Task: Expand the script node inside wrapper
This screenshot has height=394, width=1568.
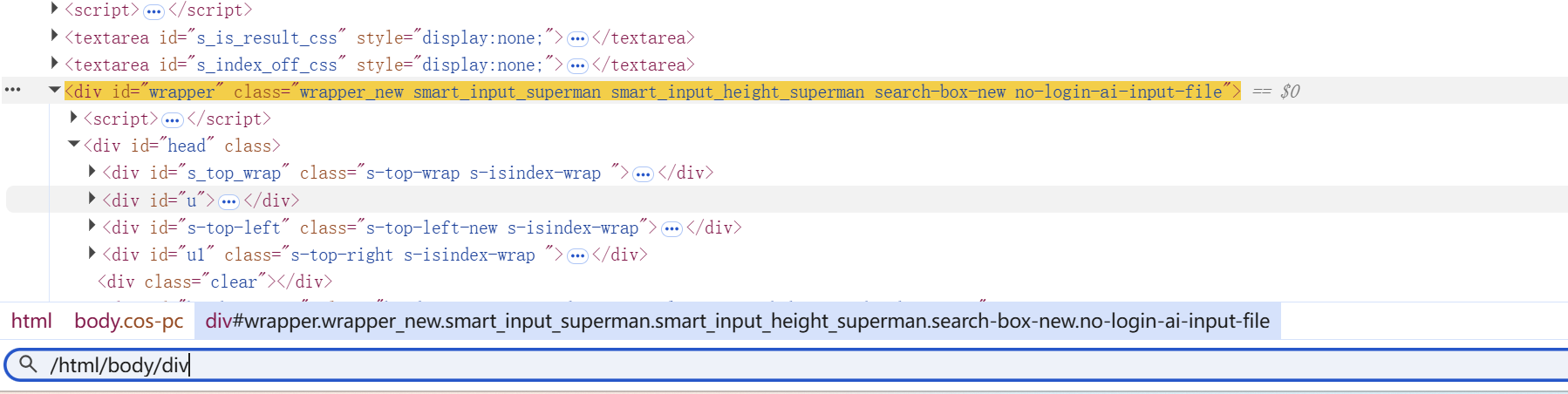Action: (73, 117)
